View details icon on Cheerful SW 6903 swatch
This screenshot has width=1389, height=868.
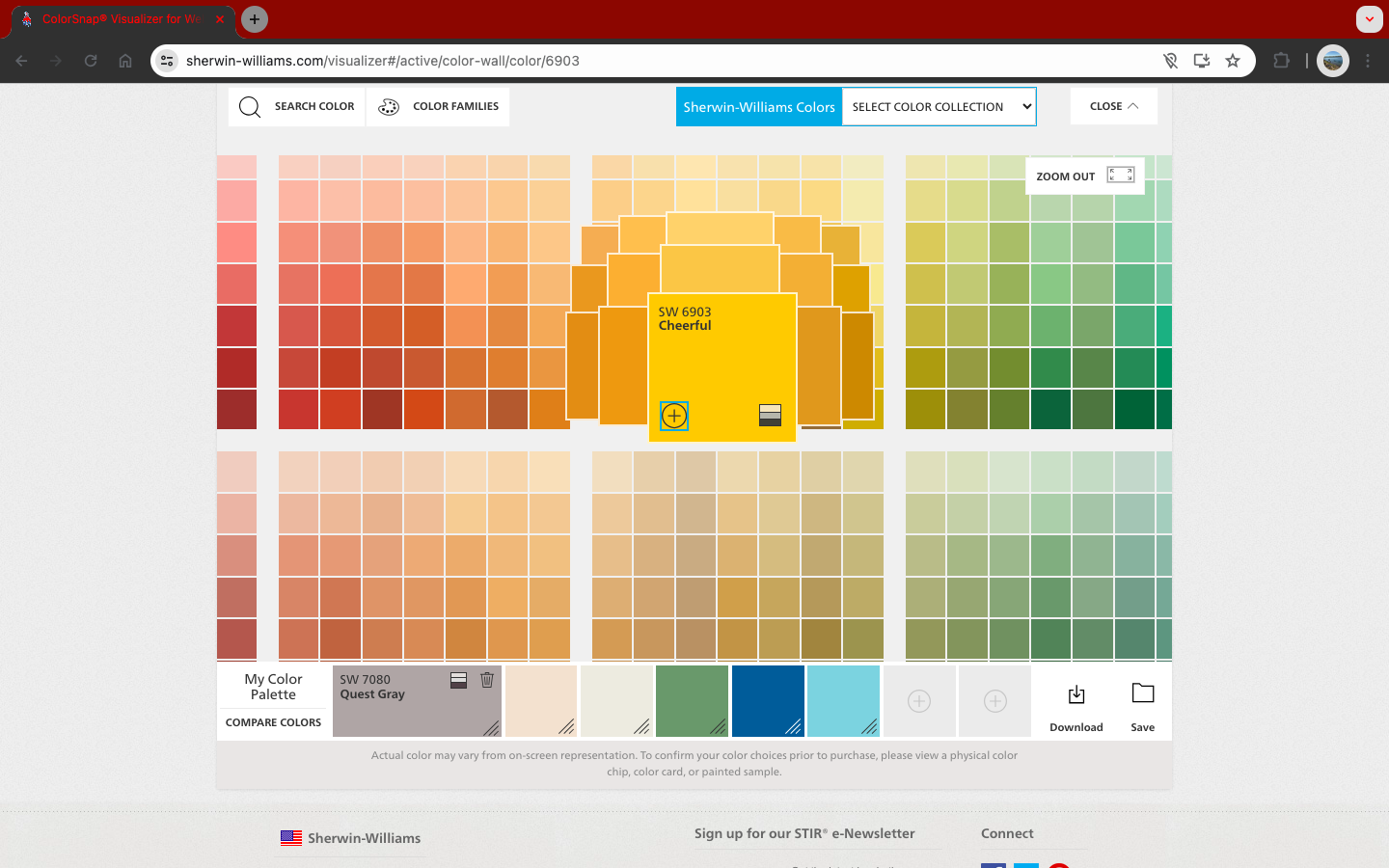[770, 415]
